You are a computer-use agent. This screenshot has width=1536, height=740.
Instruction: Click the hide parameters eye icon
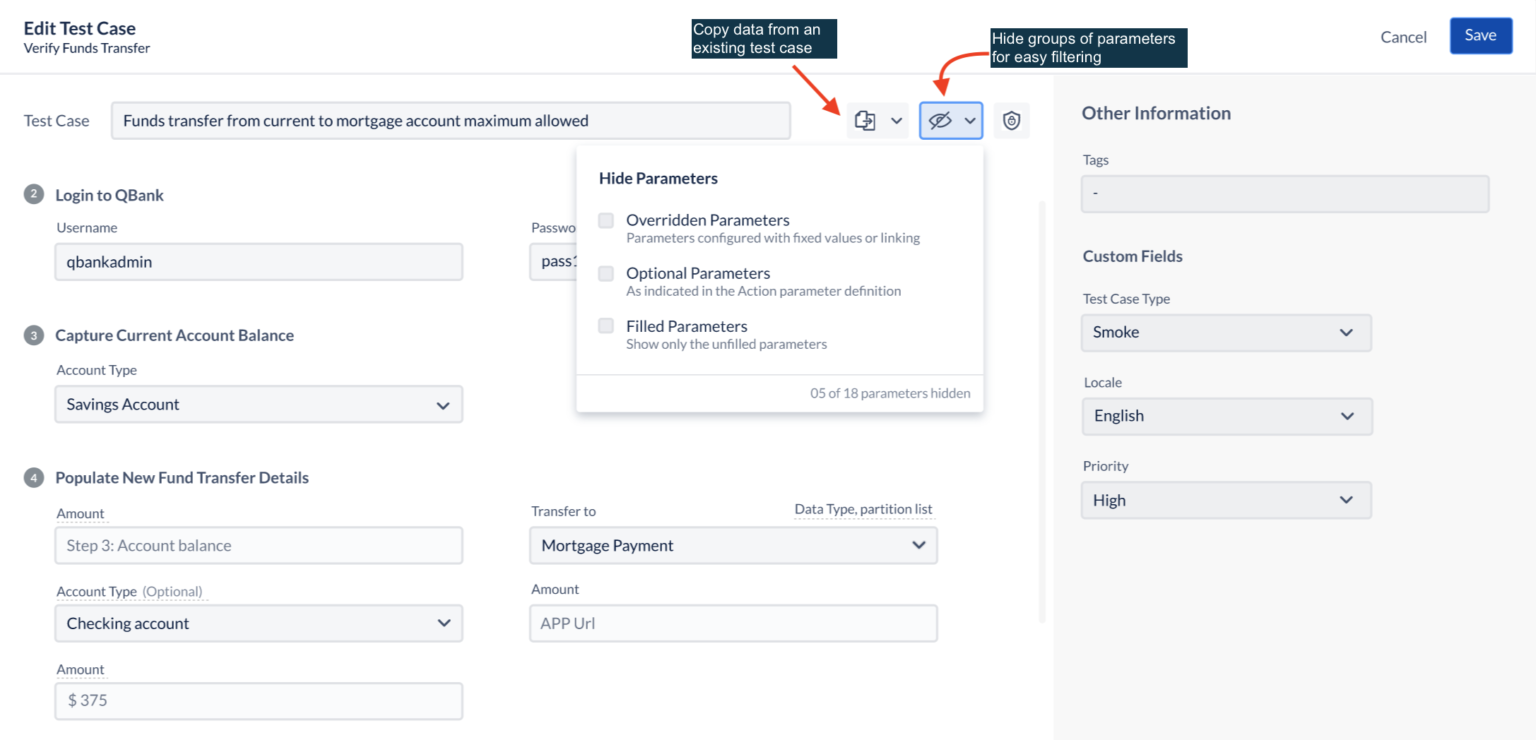point(940,121)
